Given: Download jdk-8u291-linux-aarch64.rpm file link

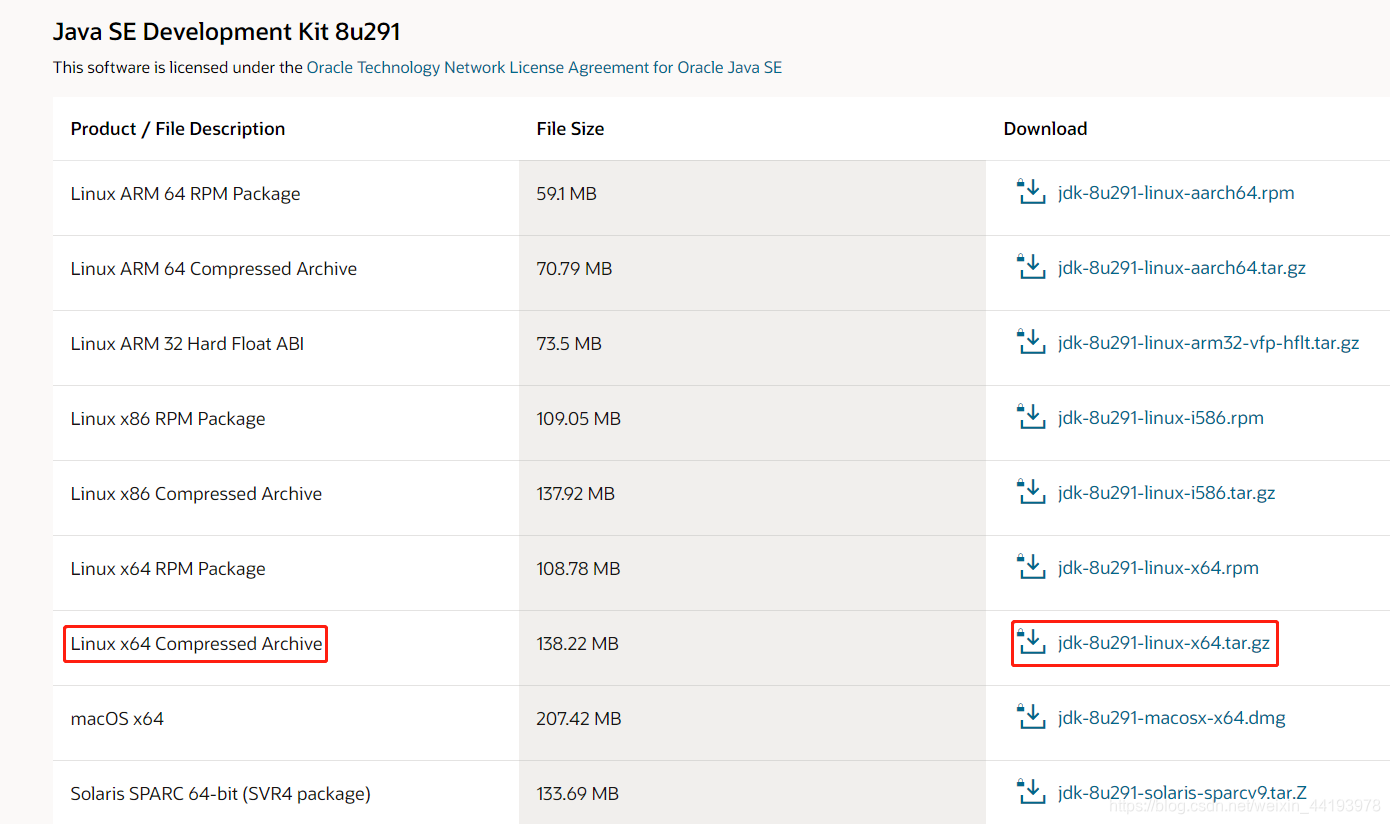Looking at the screenshot, I should point(1176,193).
